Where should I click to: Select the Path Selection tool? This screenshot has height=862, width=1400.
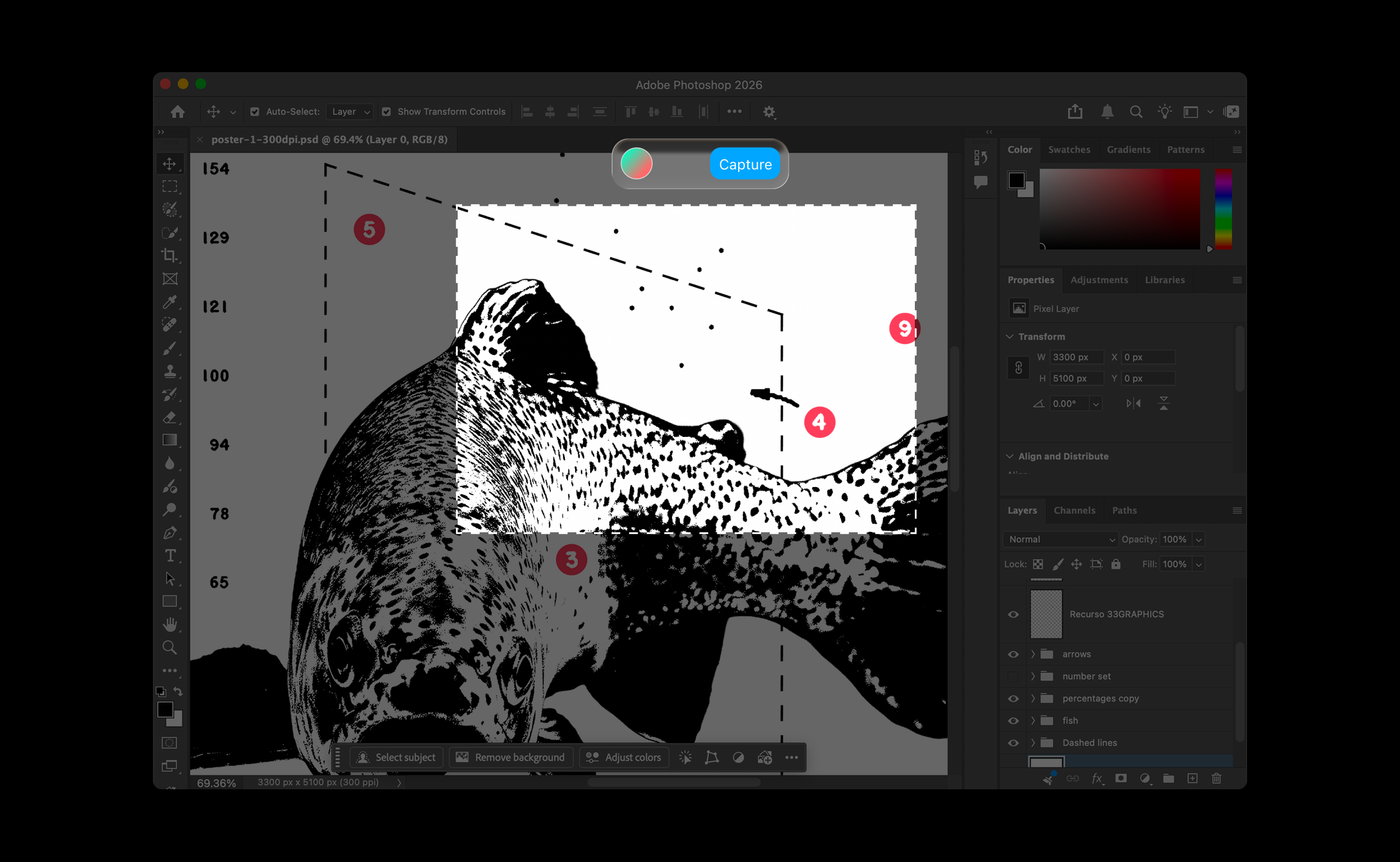click(169, 579)
